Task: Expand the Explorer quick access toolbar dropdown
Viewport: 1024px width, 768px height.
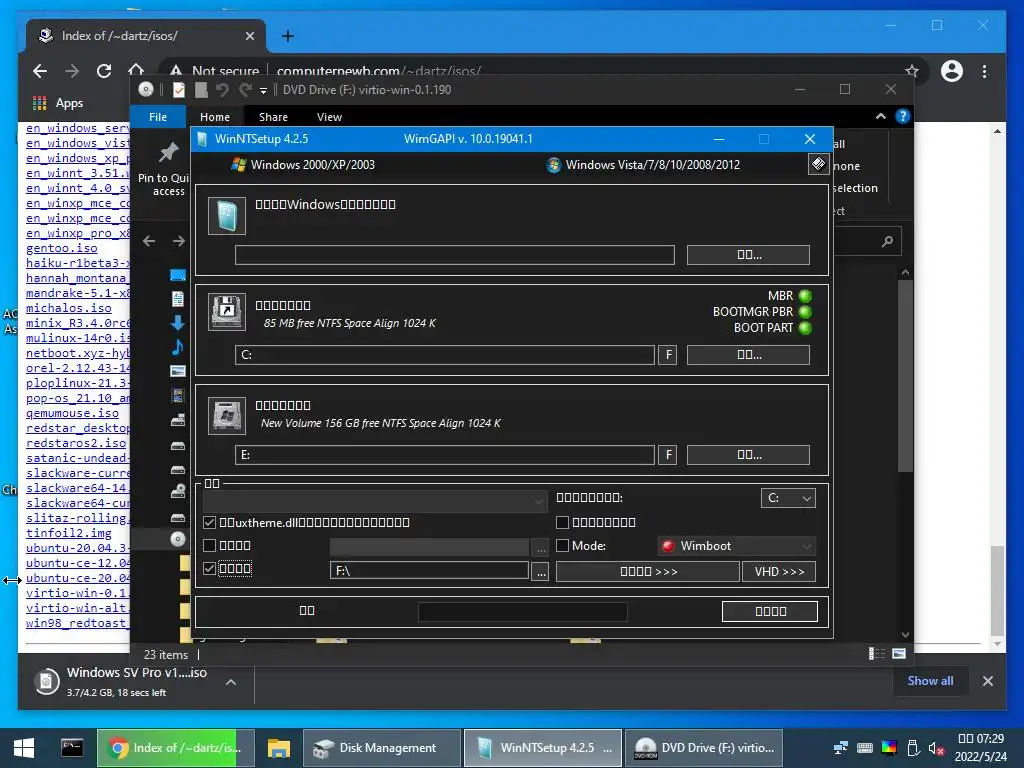Action: (x=263, y=91)
